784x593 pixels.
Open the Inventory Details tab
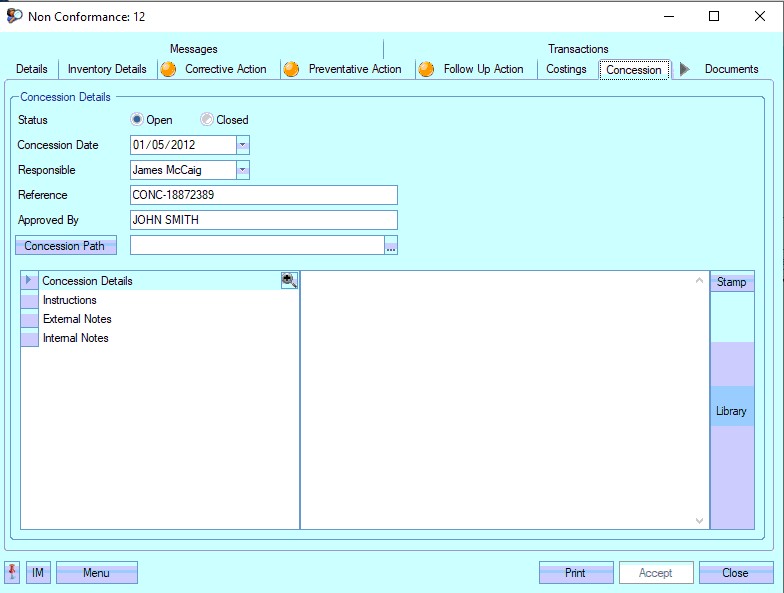tap(107, 69)
